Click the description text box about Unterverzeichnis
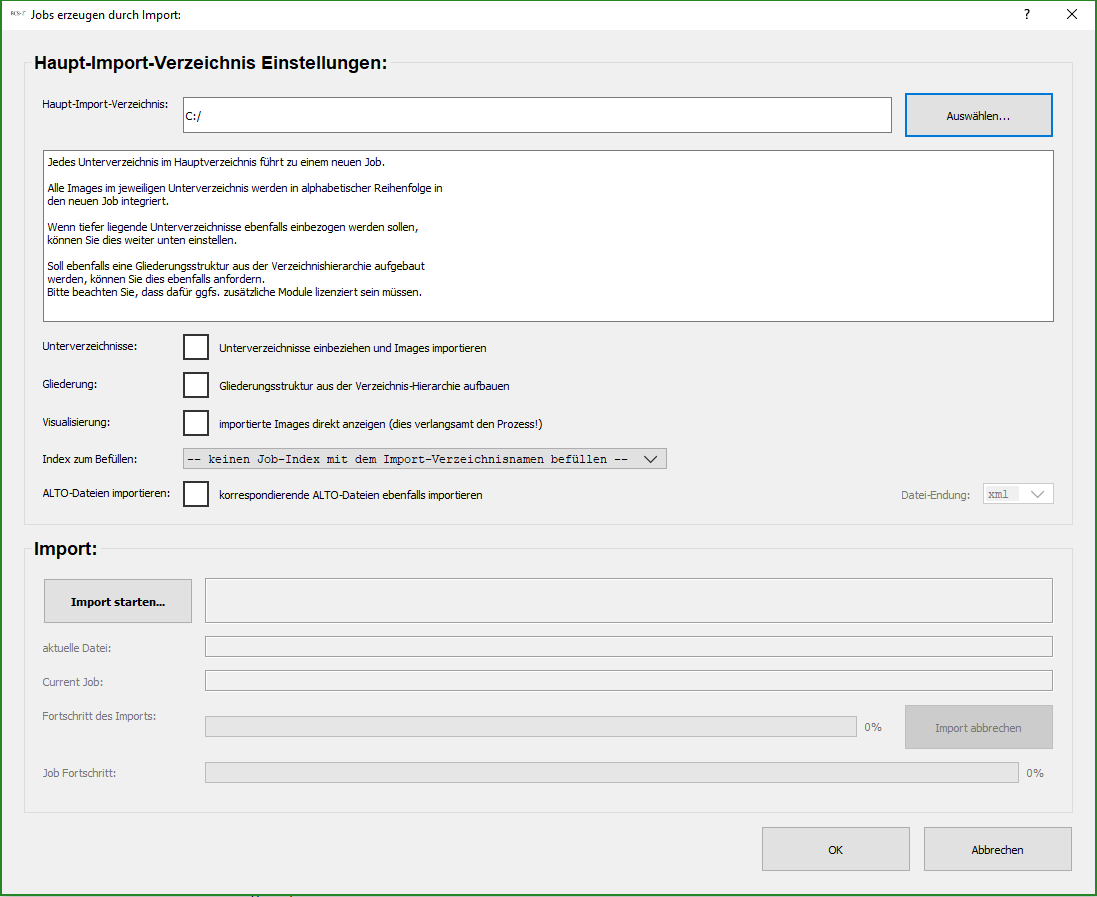Viewport: 1097px width, 897px height. pyautogui.click(x=548, y=236)
